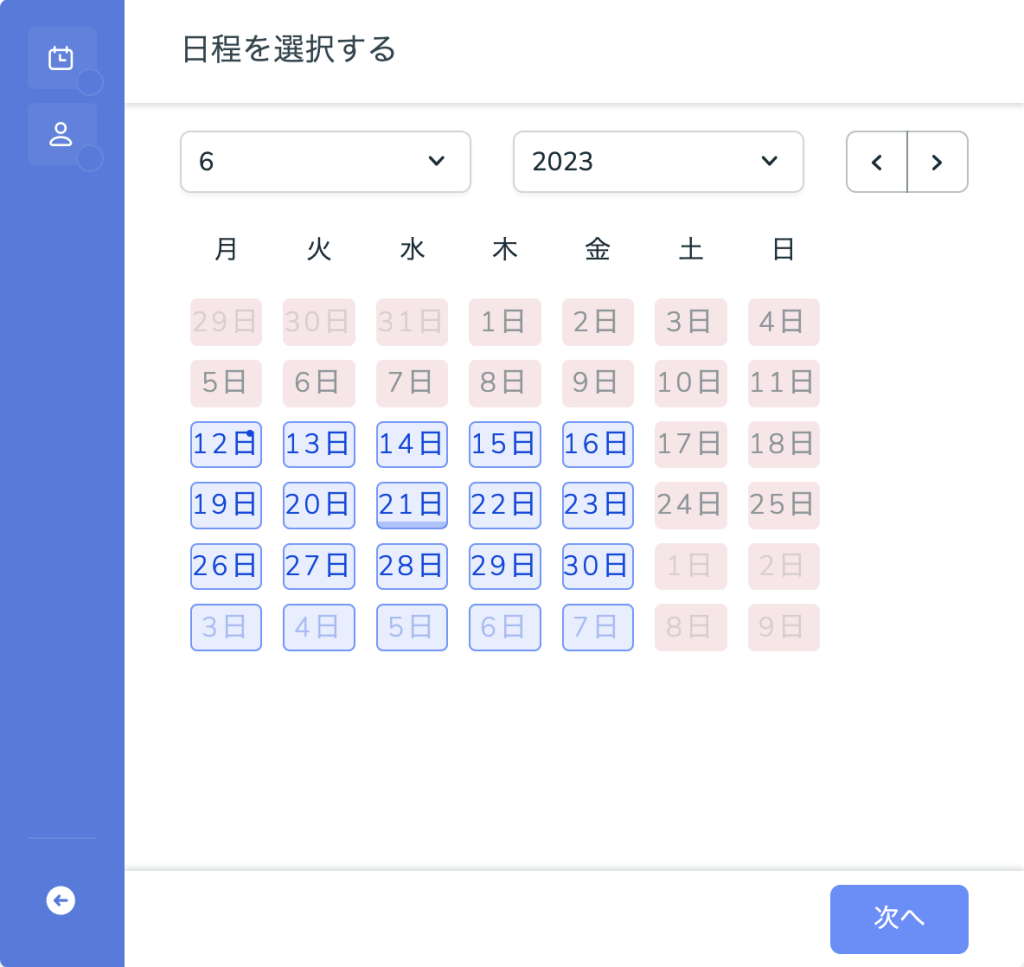Screen dimensions: 1024x967
Task: Go to previous month with left chevron
Action: tap(877, 162)
